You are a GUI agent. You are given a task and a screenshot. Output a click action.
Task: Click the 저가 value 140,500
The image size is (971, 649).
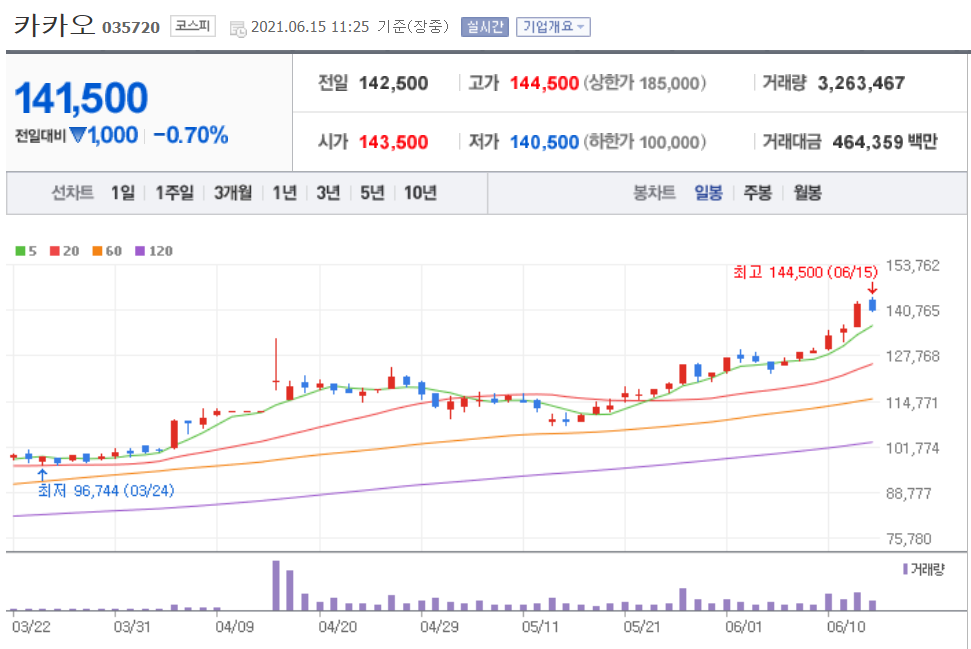(544, 142)
